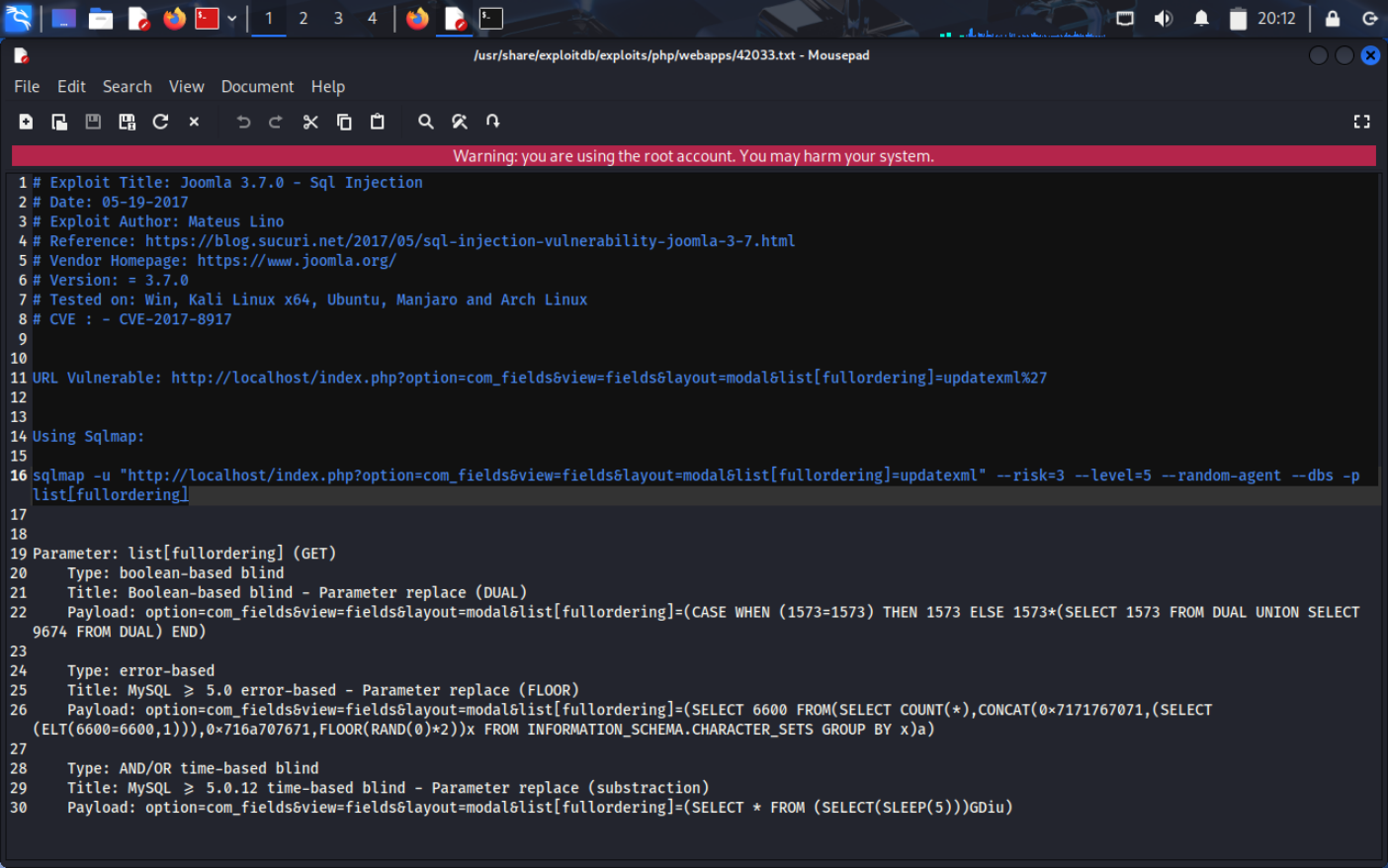
Task: Launch the file manager from the panel
Action: click(101, 19)
